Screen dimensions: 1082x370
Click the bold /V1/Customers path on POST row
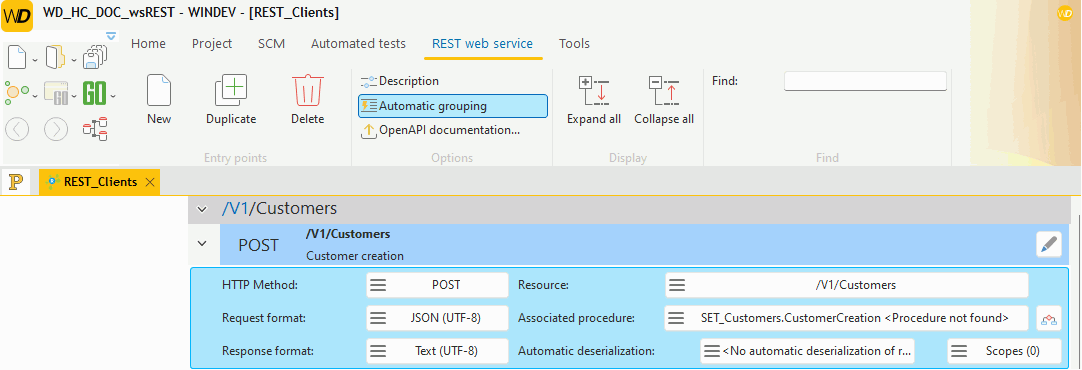click(348, 234)
